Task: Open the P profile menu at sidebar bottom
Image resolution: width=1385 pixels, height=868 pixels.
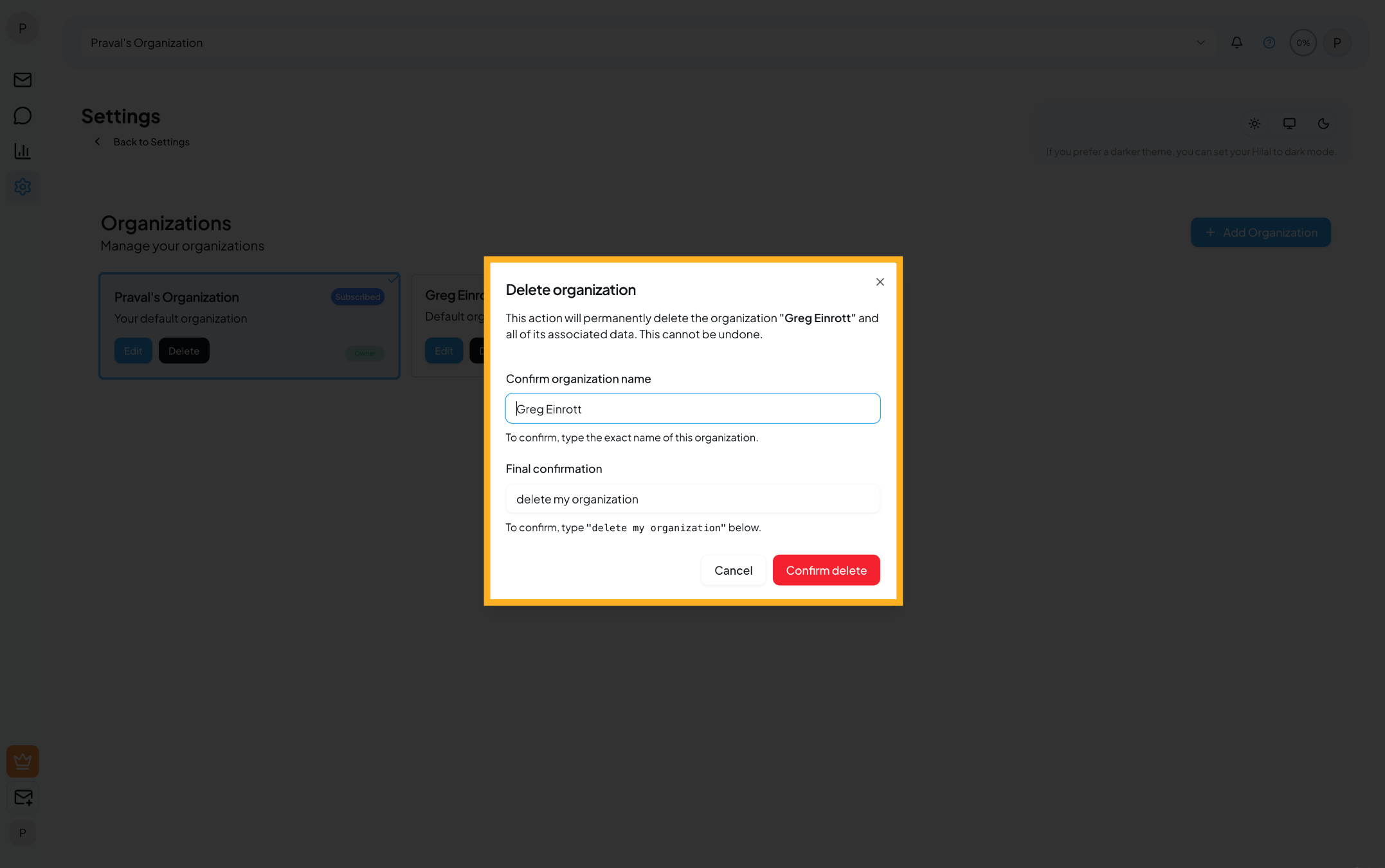Action: [23, 833]
